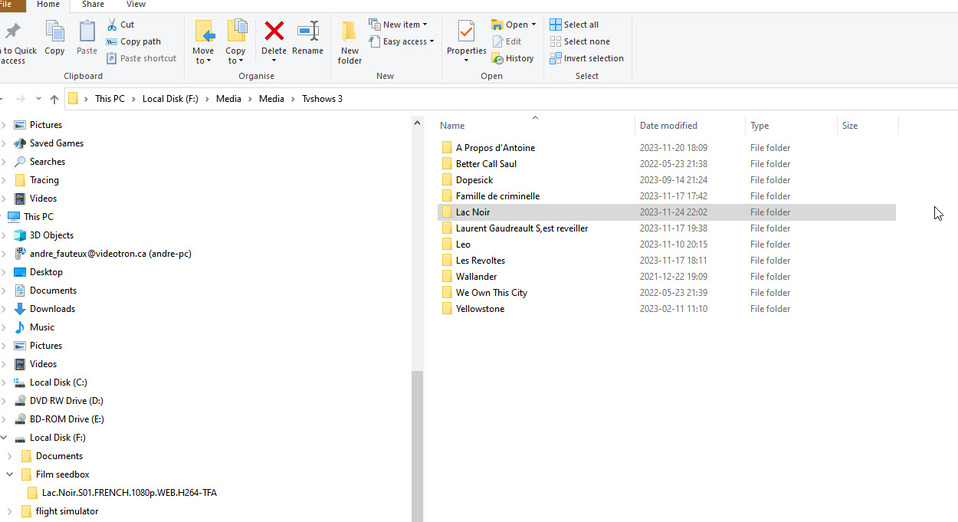Click Invert selection
Screen dimensions: 958x522
(587, 59)
